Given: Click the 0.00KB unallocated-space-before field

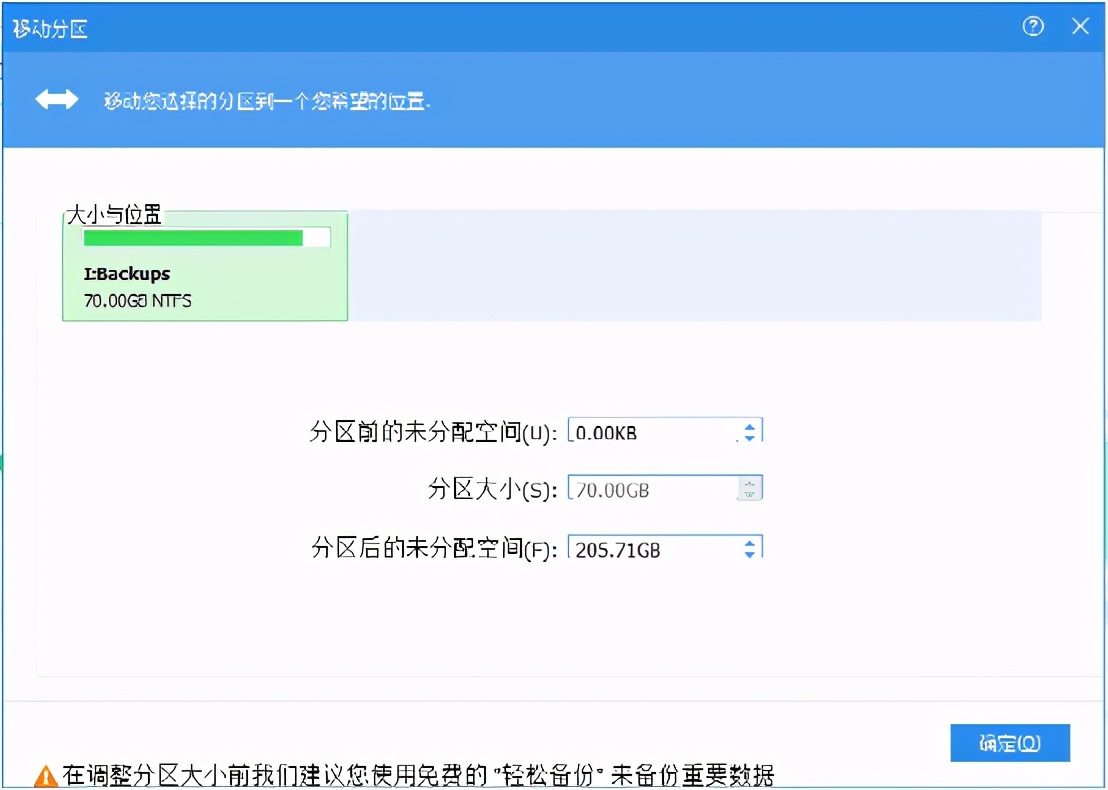Looking at the screenshot, I should pos(650,430).
